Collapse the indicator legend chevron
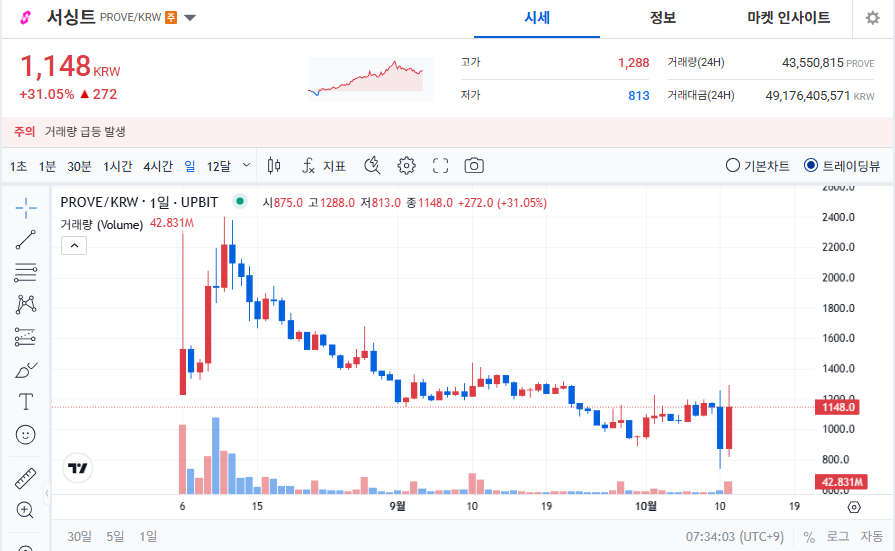This screenshot has height=551, width=895. (x=74, y=246)
